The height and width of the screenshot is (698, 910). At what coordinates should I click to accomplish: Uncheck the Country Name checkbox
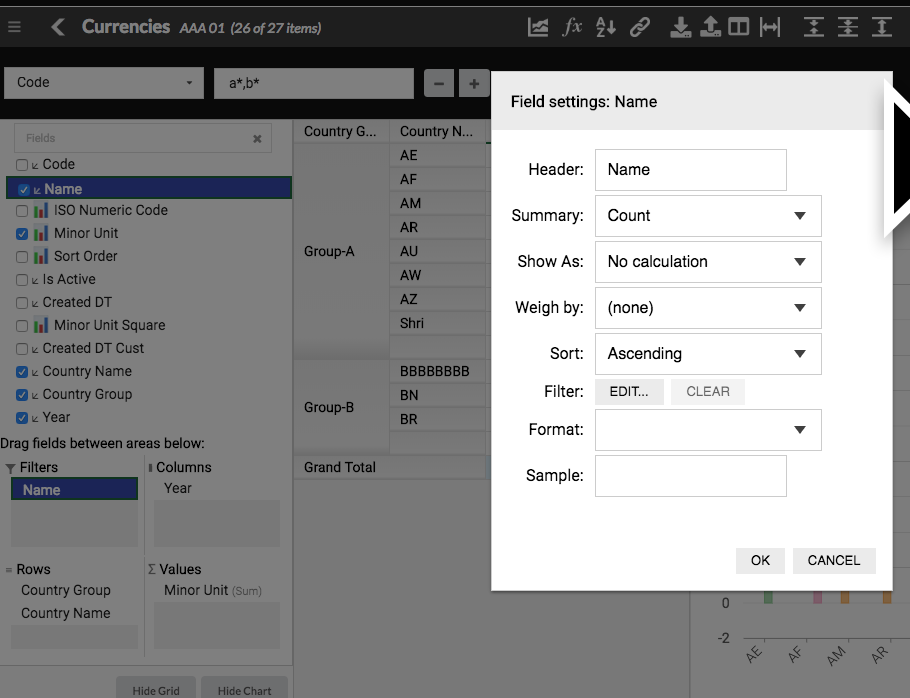(22, 372)
